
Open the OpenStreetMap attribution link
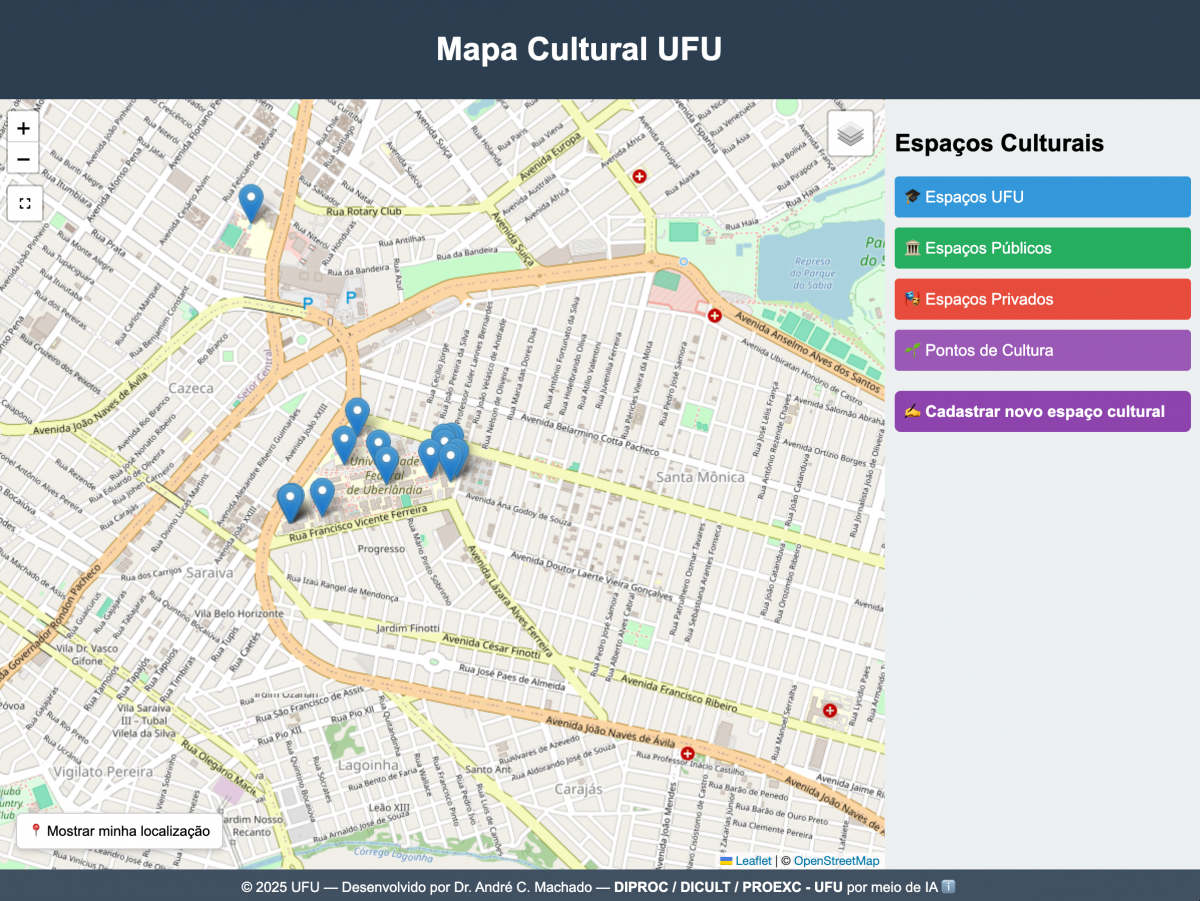836,861
